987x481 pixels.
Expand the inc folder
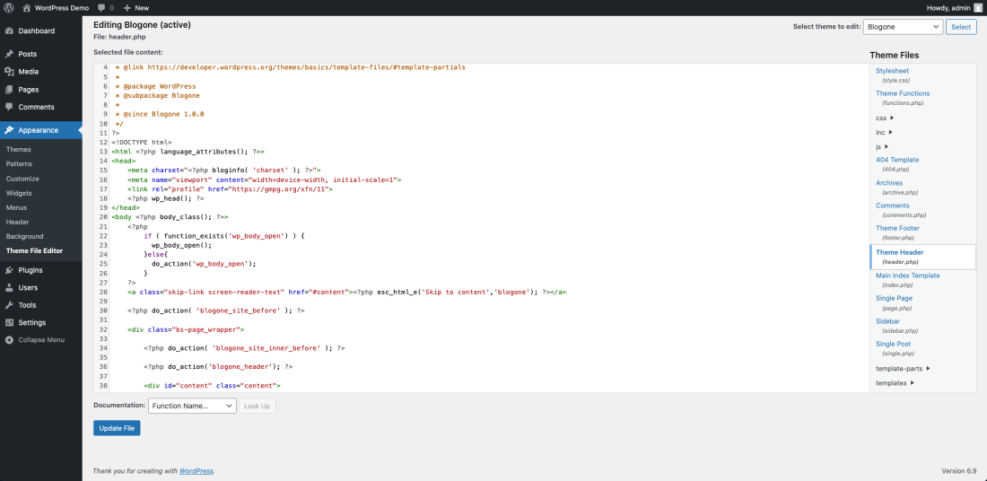click(884, 132)
